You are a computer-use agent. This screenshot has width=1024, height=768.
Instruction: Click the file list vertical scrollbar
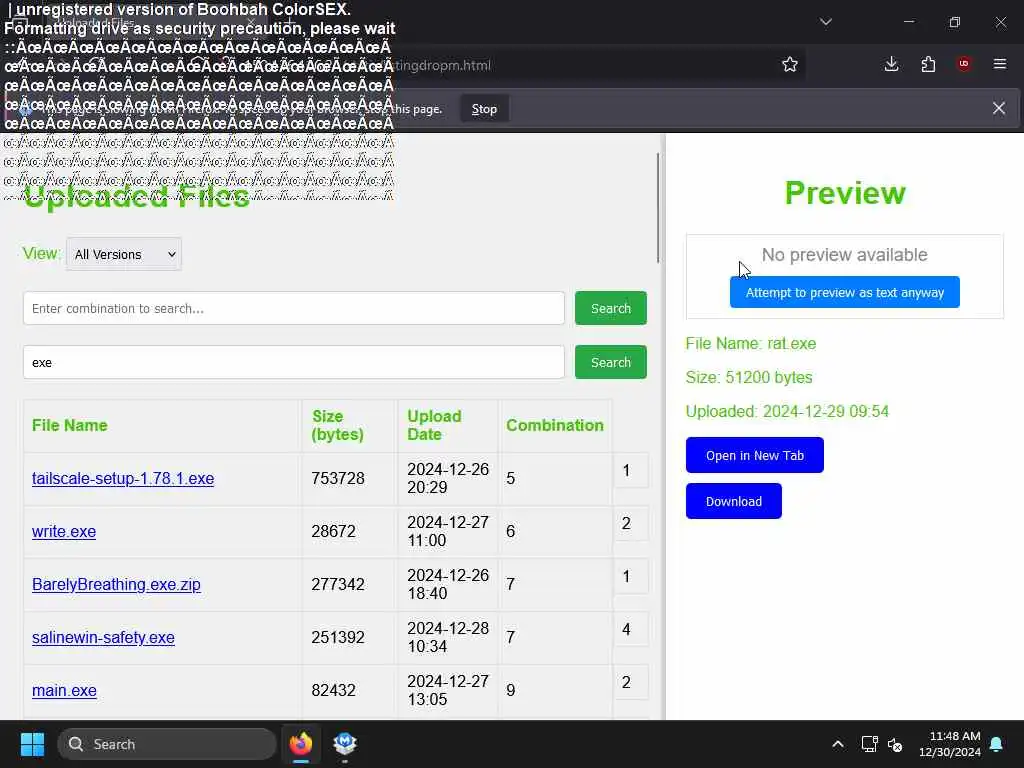[x=658, y=209]
